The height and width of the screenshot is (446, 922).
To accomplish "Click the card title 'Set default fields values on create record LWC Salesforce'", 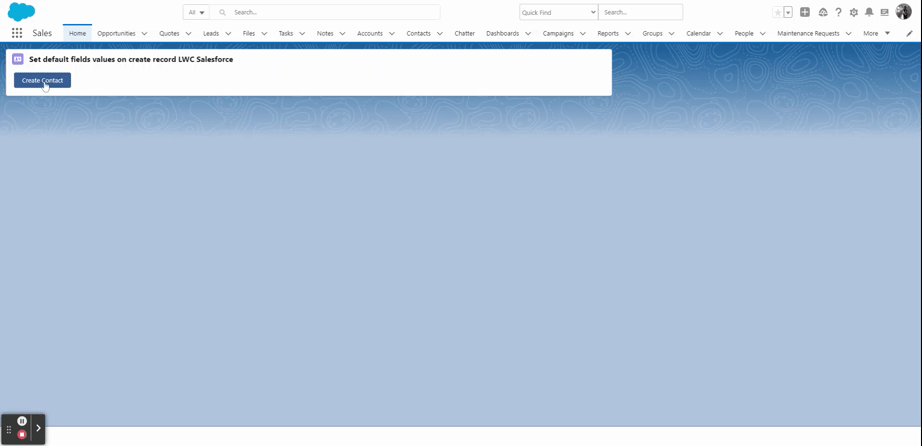I will coord(131,59).
